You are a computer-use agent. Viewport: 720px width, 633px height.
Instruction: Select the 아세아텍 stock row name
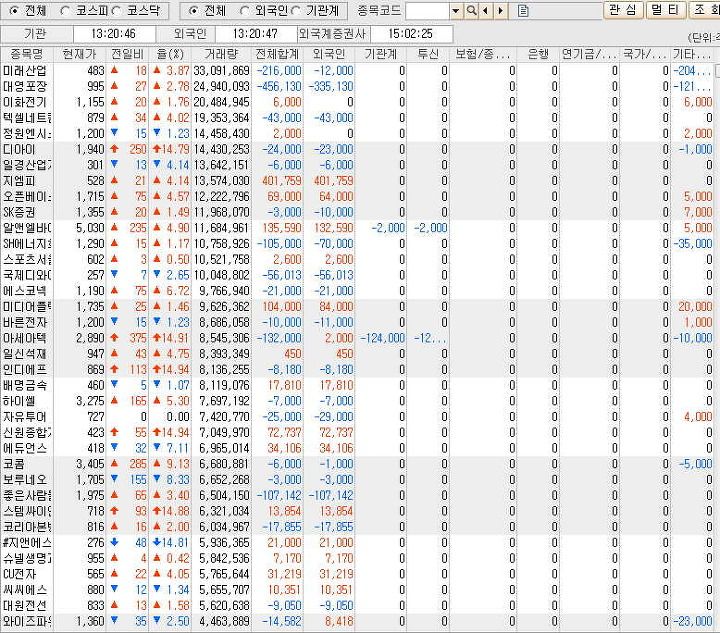(25, 338)
